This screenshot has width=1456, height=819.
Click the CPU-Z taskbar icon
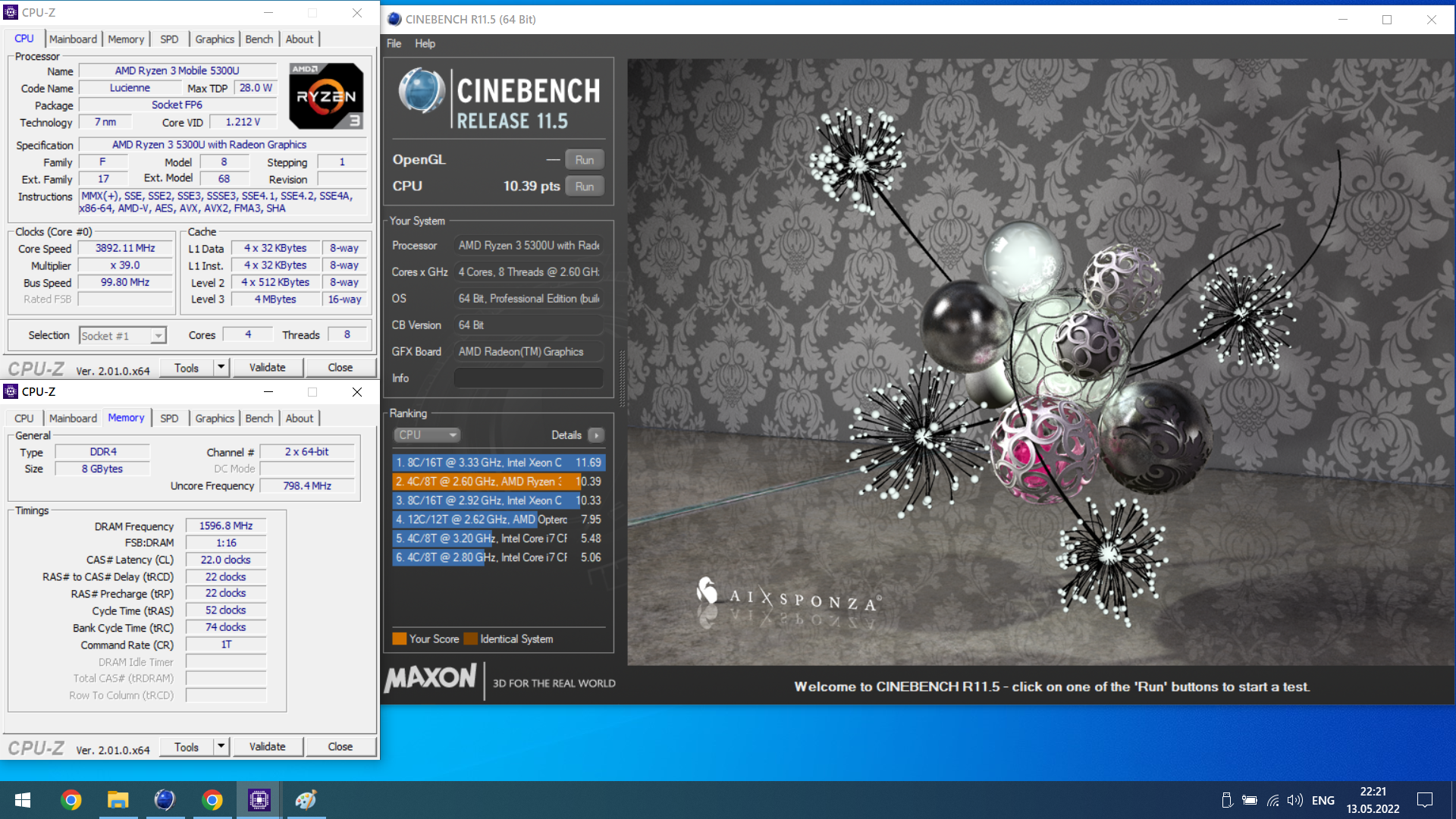click(259, 800)
